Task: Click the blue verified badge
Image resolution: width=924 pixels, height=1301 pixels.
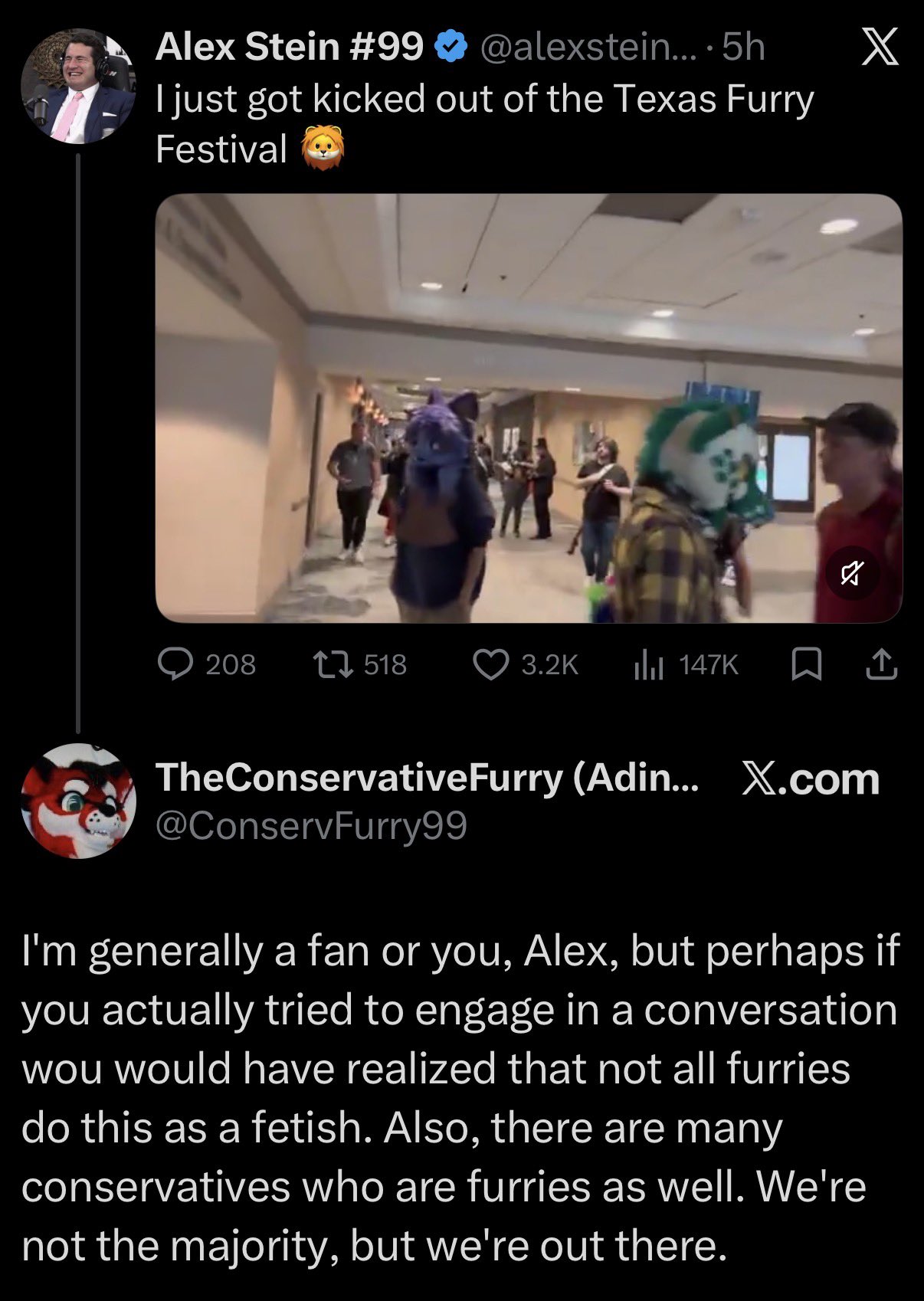Action: click(451, 48)
